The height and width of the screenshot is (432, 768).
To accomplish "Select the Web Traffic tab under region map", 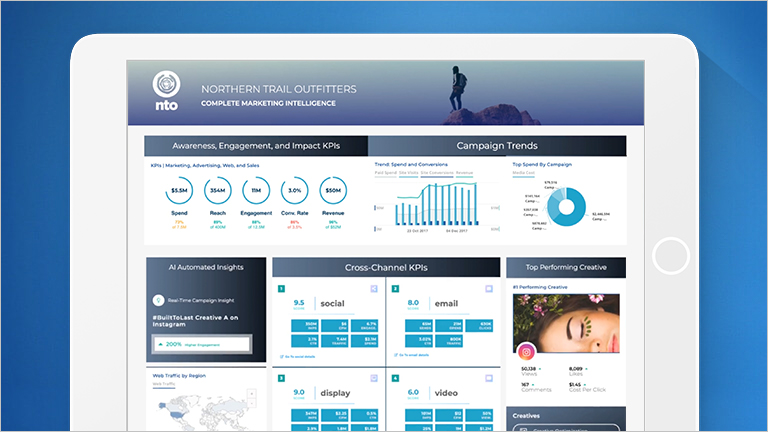I will pyautogui.click(x=164, y=384).
